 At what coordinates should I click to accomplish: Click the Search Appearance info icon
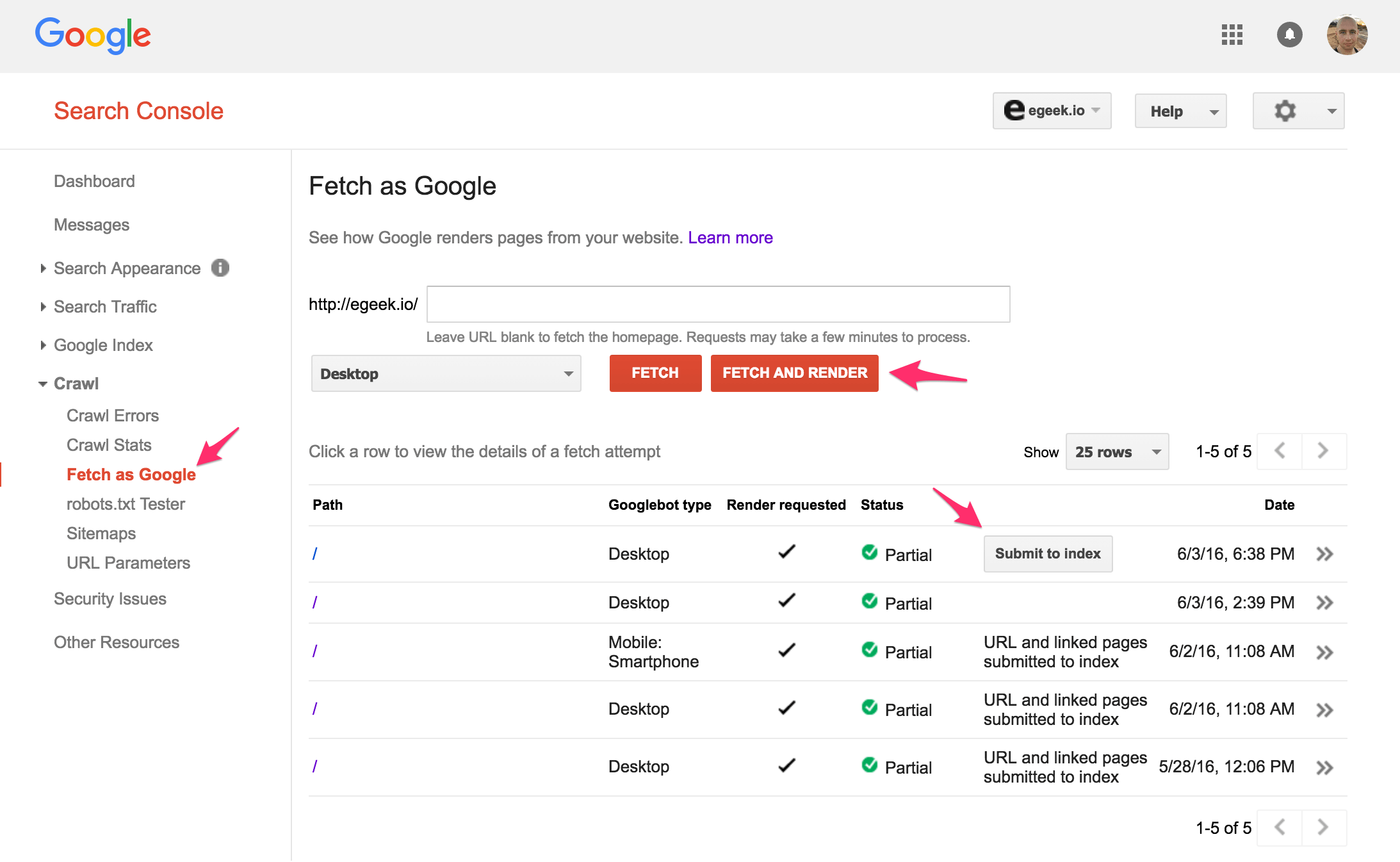pos(220,268)
